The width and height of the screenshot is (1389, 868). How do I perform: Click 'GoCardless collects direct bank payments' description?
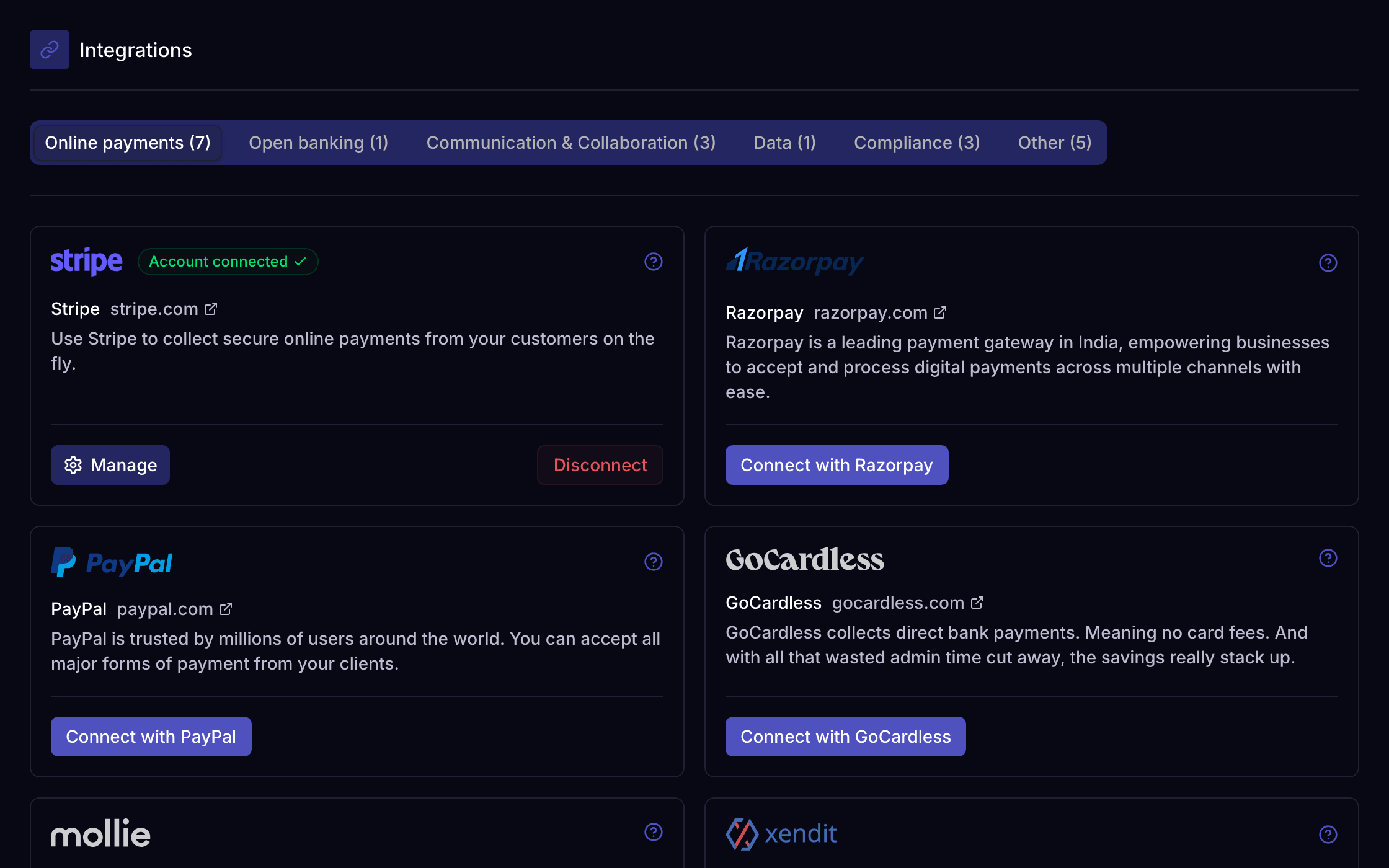point(1017,645)
